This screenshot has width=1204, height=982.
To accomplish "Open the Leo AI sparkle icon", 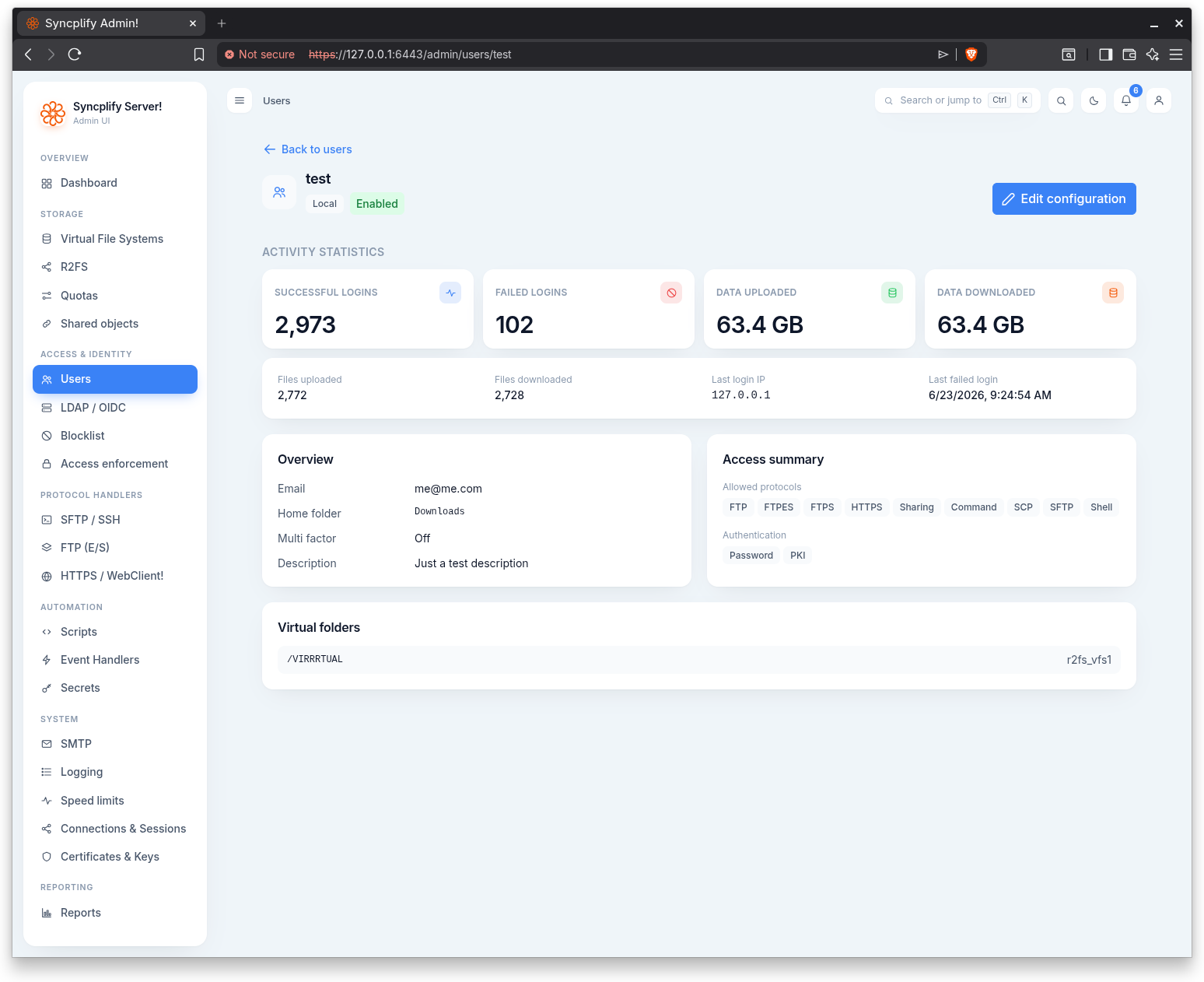I will point(1153,54).
